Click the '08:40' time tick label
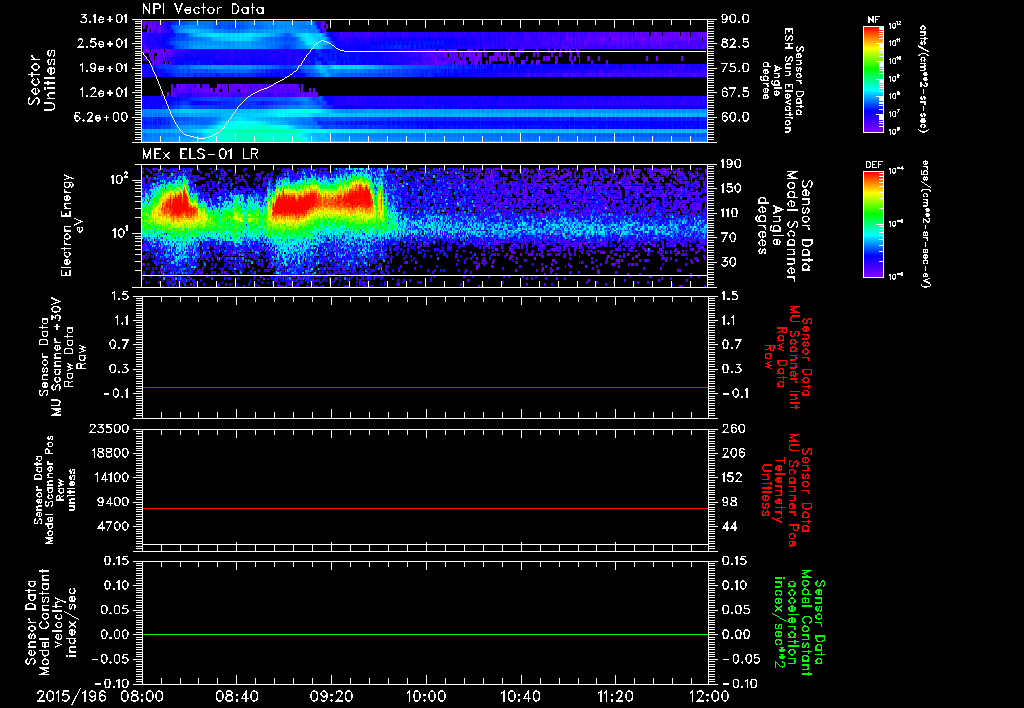Viewport: 1024px width, 708px height. coord(236,696)
